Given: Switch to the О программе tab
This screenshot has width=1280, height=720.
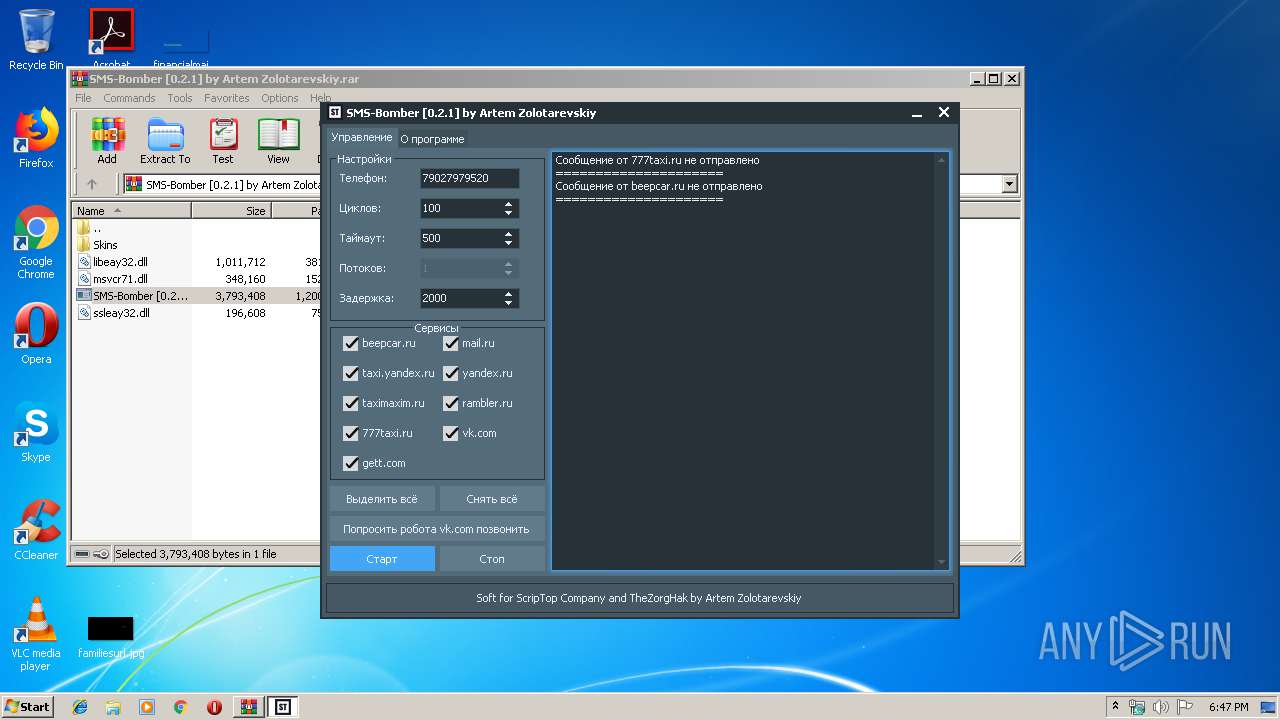Looking at the screenshot, I should coord(432,139).
